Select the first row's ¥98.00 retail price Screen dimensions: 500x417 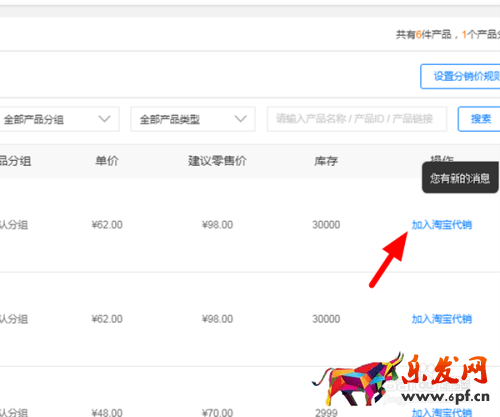pyautogui.click(x=217, y=225)
